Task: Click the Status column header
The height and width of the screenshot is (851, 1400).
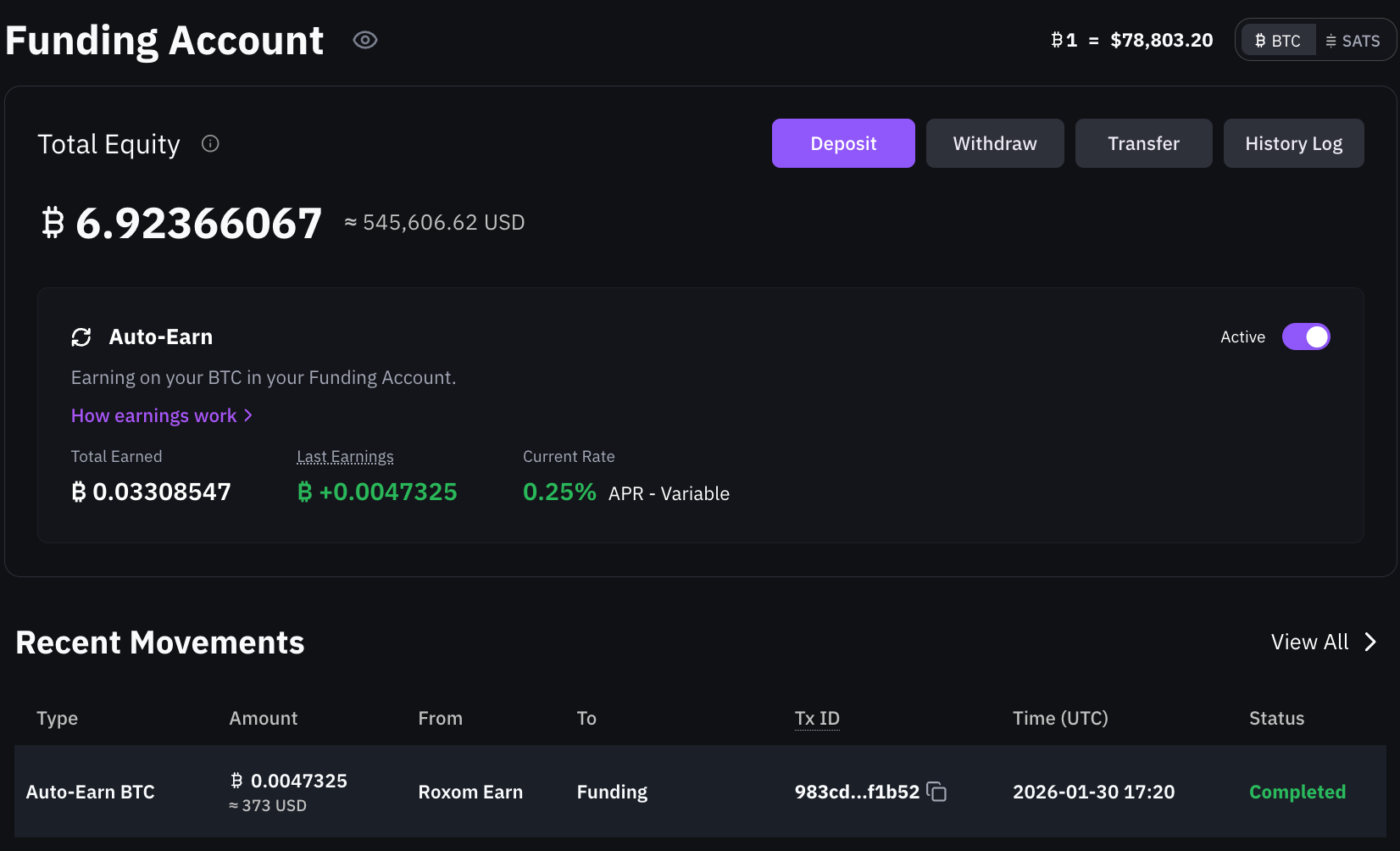Action: coord(1276,718)
